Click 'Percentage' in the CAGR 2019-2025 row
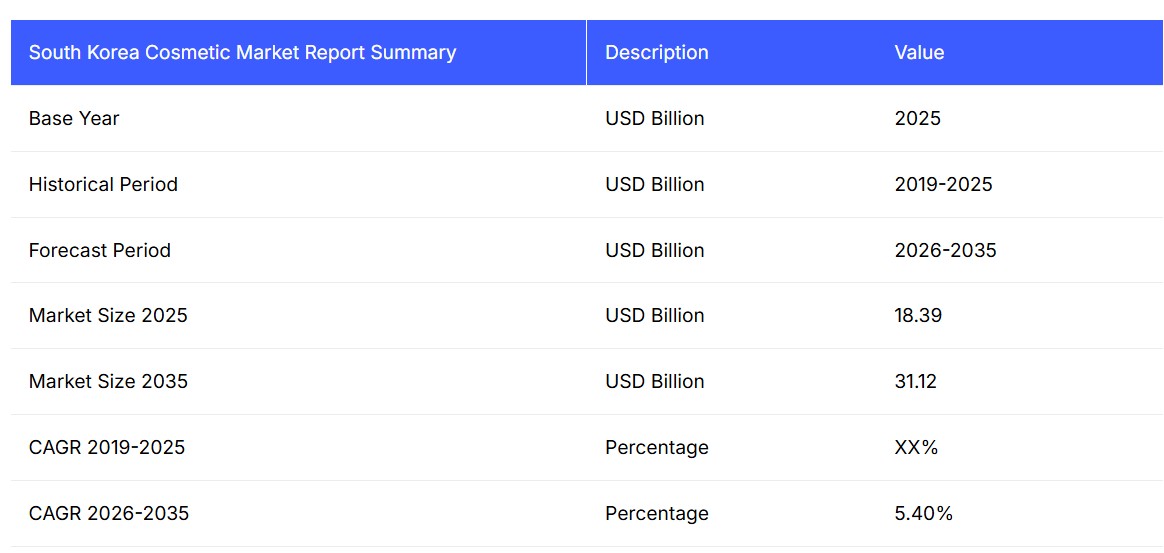The width and height of the screenshot is (1164, 553). 656,448
